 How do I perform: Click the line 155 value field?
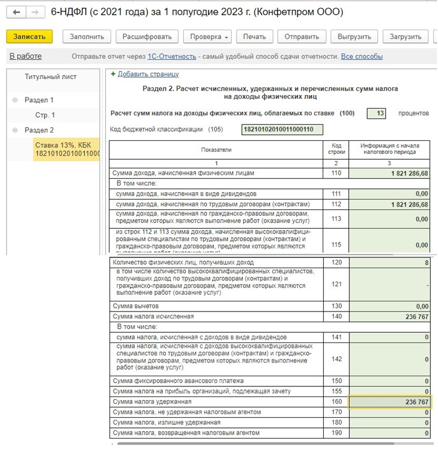(x=389, y=391)
